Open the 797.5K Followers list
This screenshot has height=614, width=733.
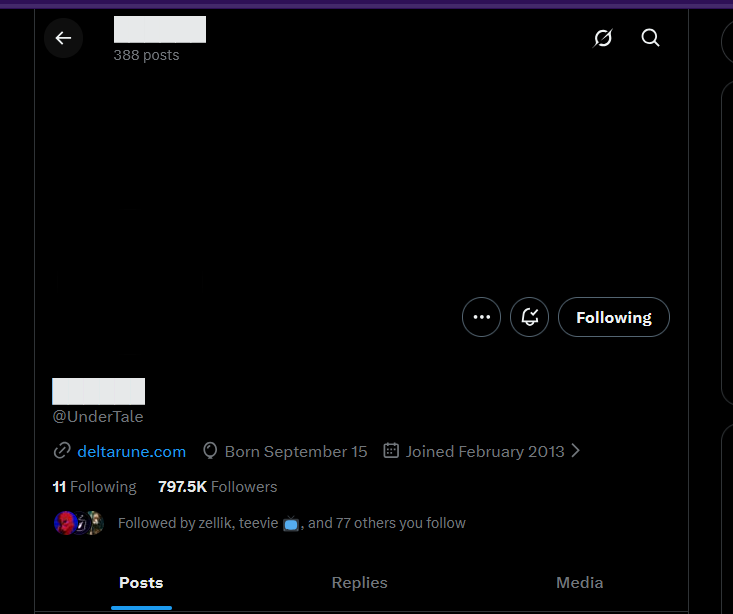tap(217, 487)
